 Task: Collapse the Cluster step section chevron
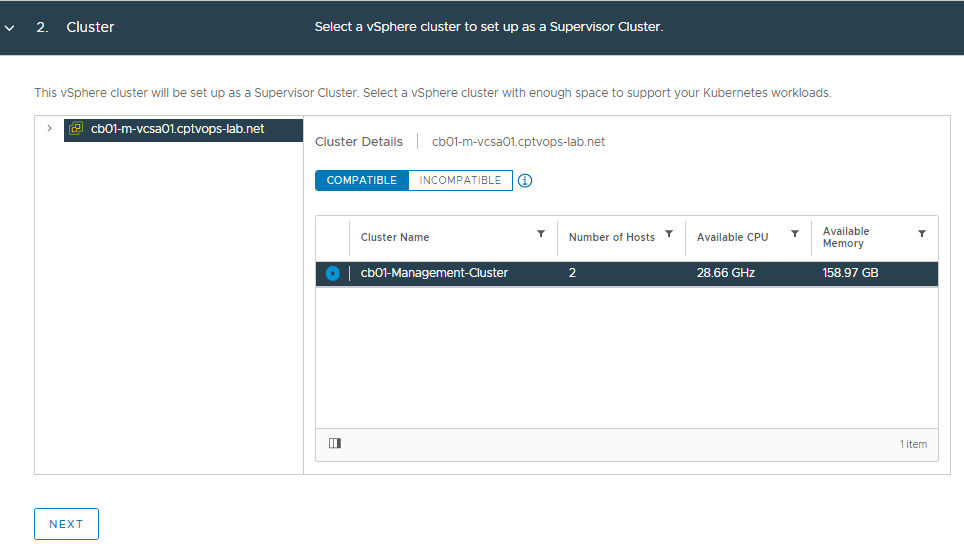10,28
